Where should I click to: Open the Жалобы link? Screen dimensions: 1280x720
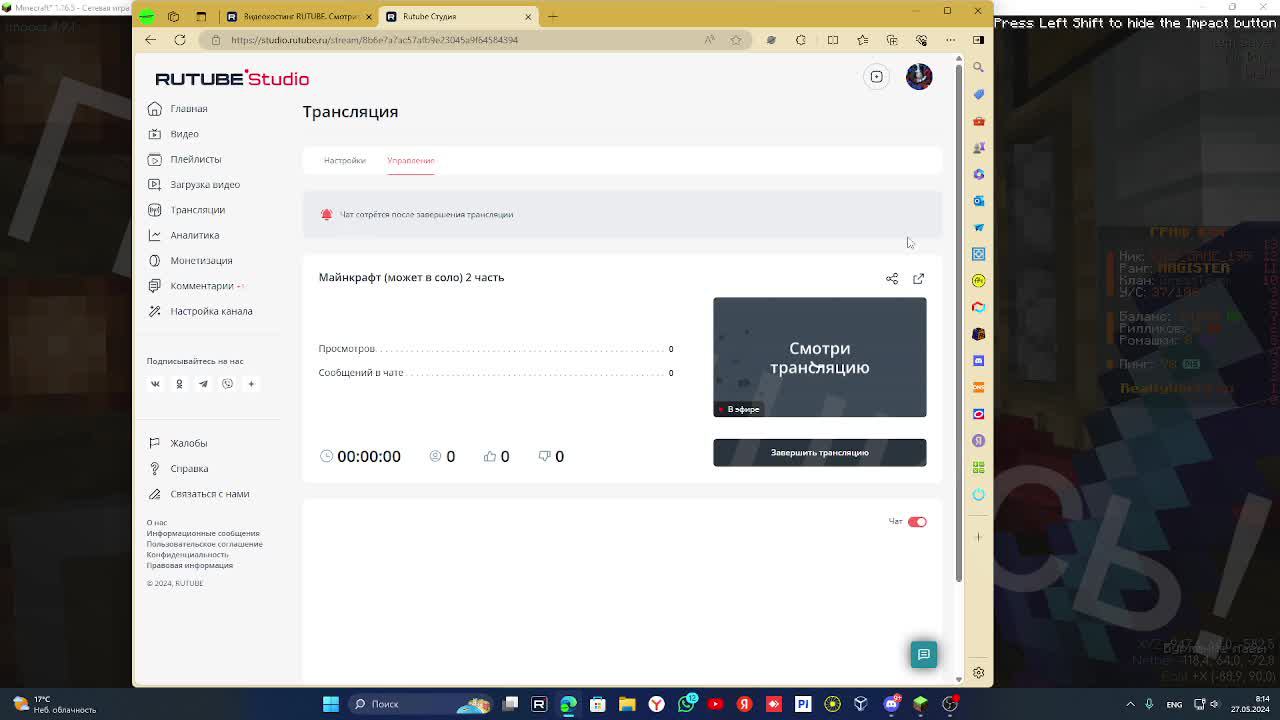pos(178,443)
